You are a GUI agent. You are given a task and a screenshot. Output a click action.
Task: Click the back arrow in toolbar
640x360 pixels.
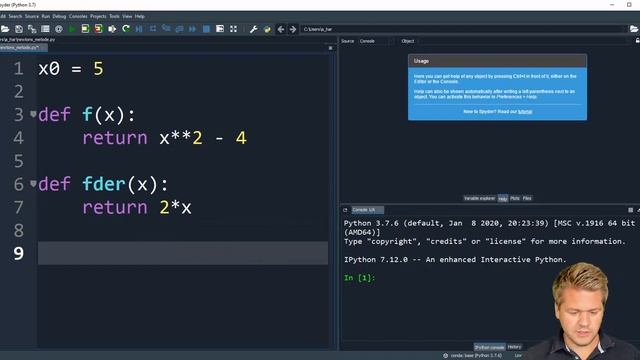(x=281, y=29)
